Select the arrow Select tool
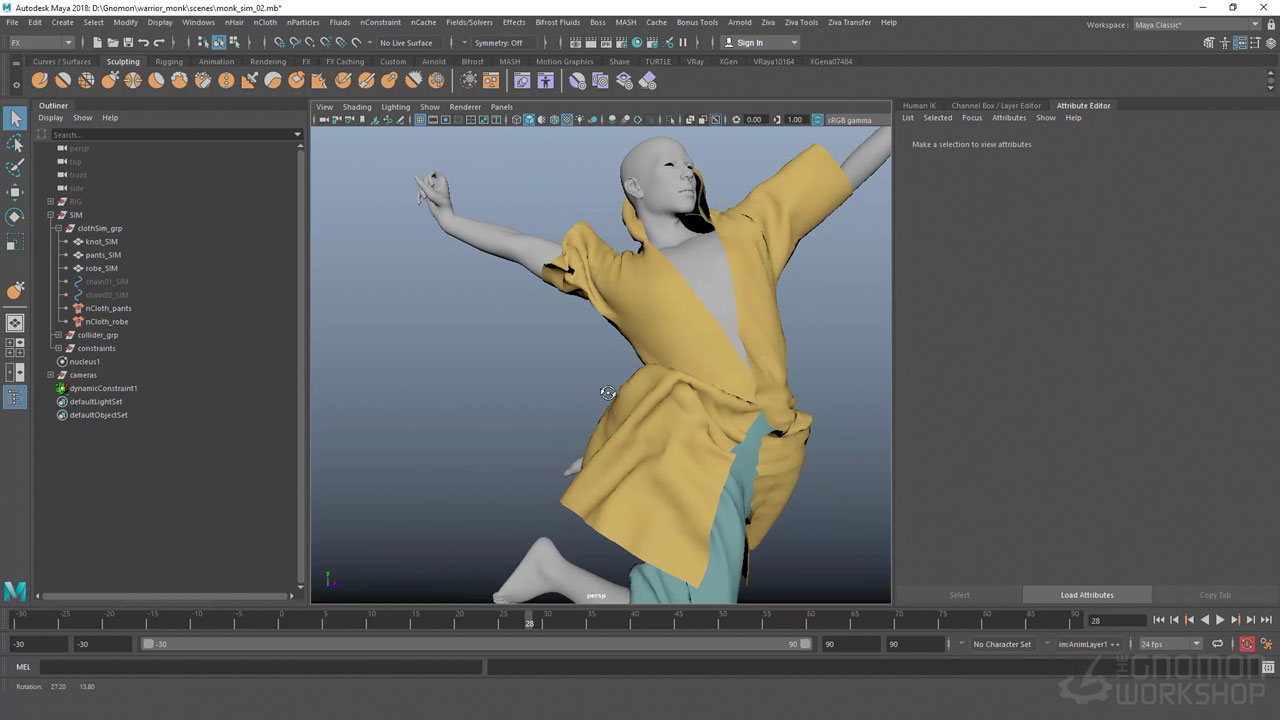Image resolution: width=1280 pixels, height=720 pixels. [x=15, y=119]
